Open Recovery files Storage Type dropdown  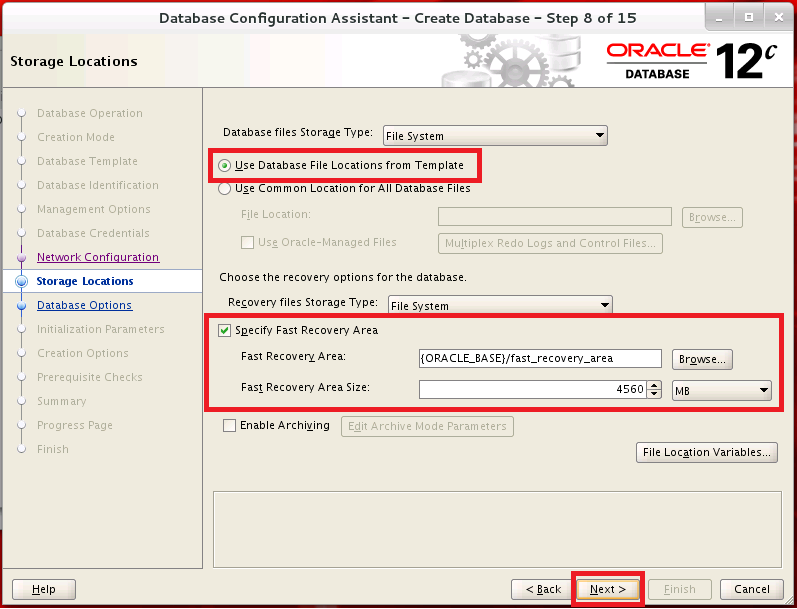[x=500, y=306]
